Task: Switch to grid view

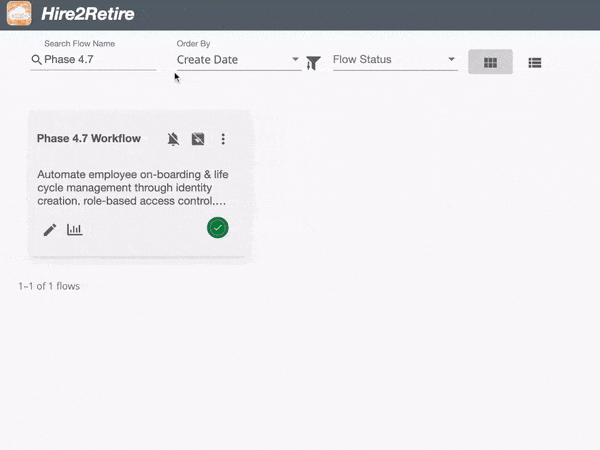Action: point(490,62)
